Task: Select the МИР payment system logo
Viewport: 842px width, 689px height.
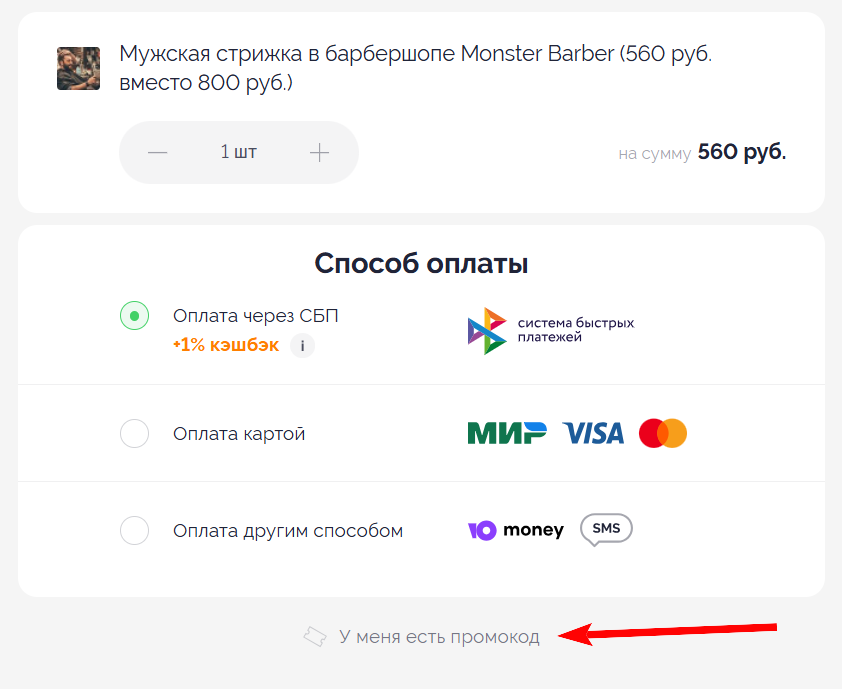Action: (x=506, y=432)
